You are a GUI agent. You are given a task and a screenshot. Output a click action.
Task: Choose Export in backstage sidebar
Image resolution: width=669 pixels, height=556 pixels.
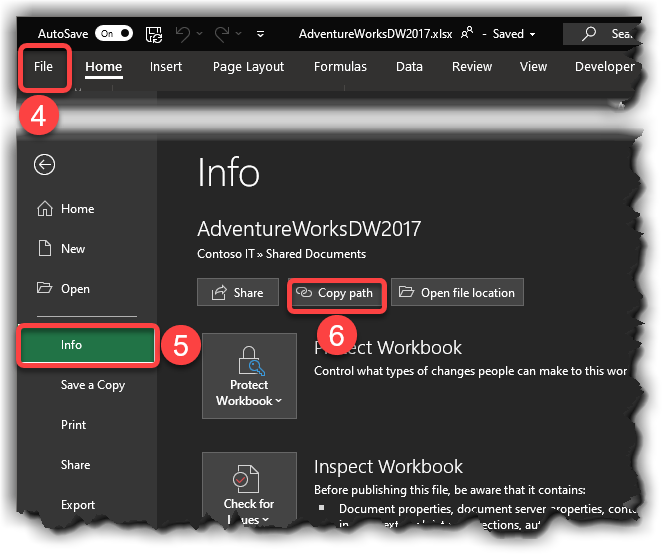pyautogui.click(x=78, y=505)
